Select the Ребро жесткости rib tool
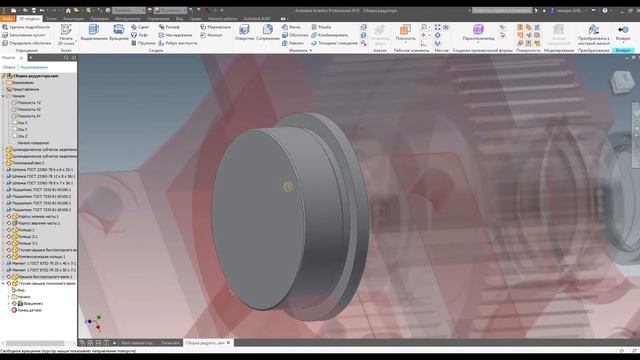This screenshot has width=640, height=360. (x=178, y=43)
